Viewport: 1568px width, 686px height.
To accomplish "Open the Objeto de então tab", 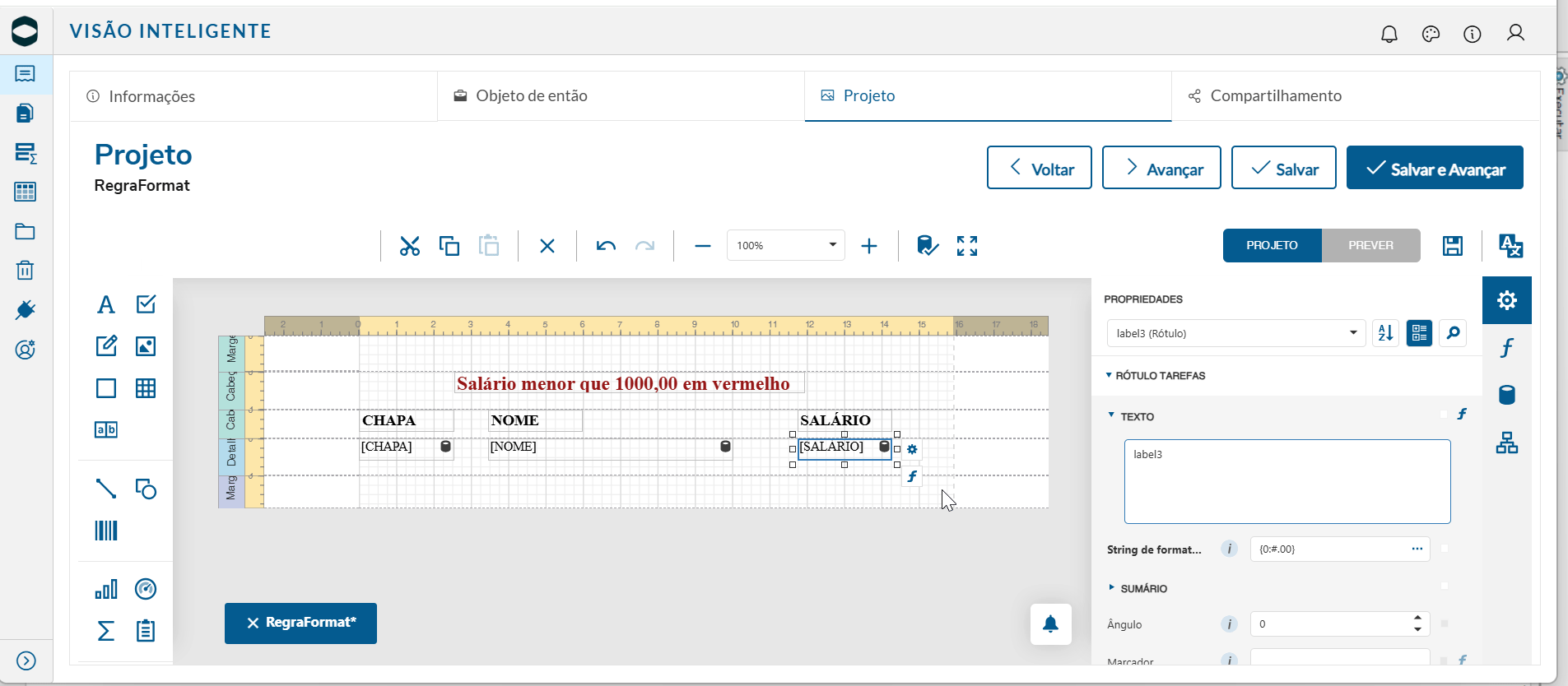I will pos(621,96).
